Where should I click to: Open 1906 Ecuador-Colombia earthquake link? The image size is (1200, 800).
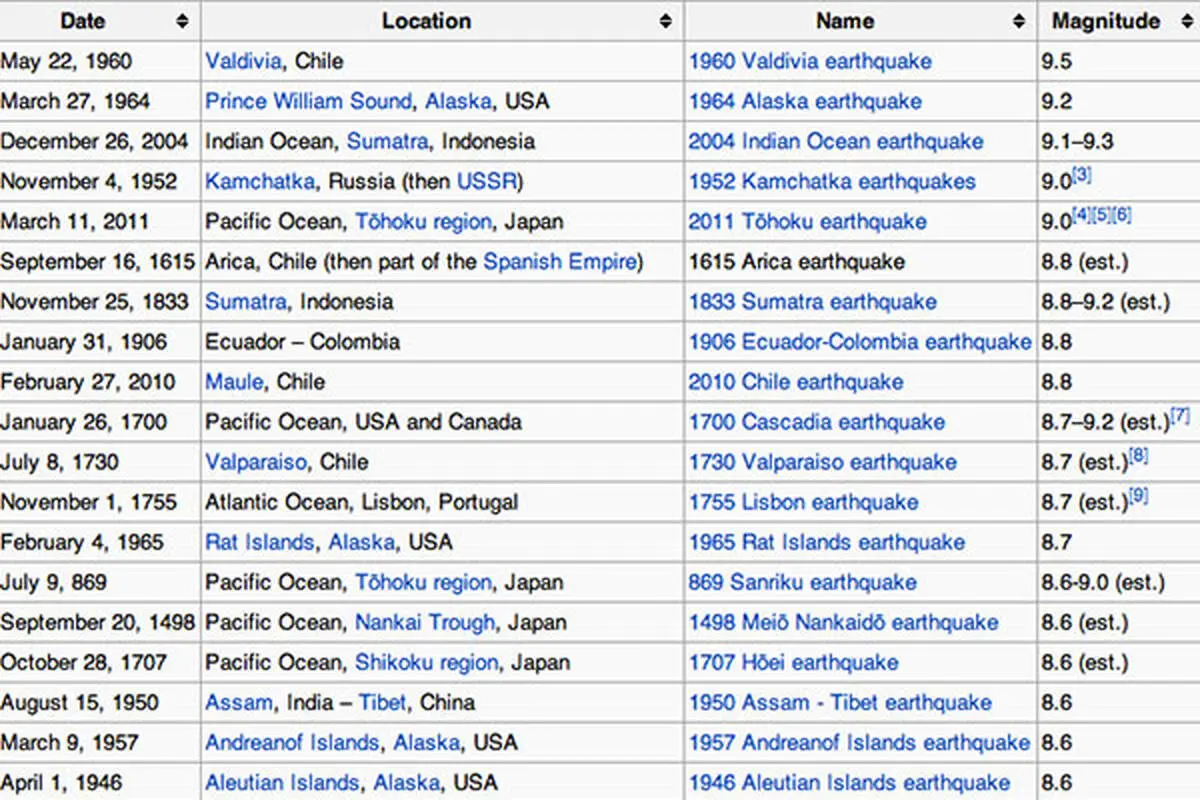(x=860, y=341)
